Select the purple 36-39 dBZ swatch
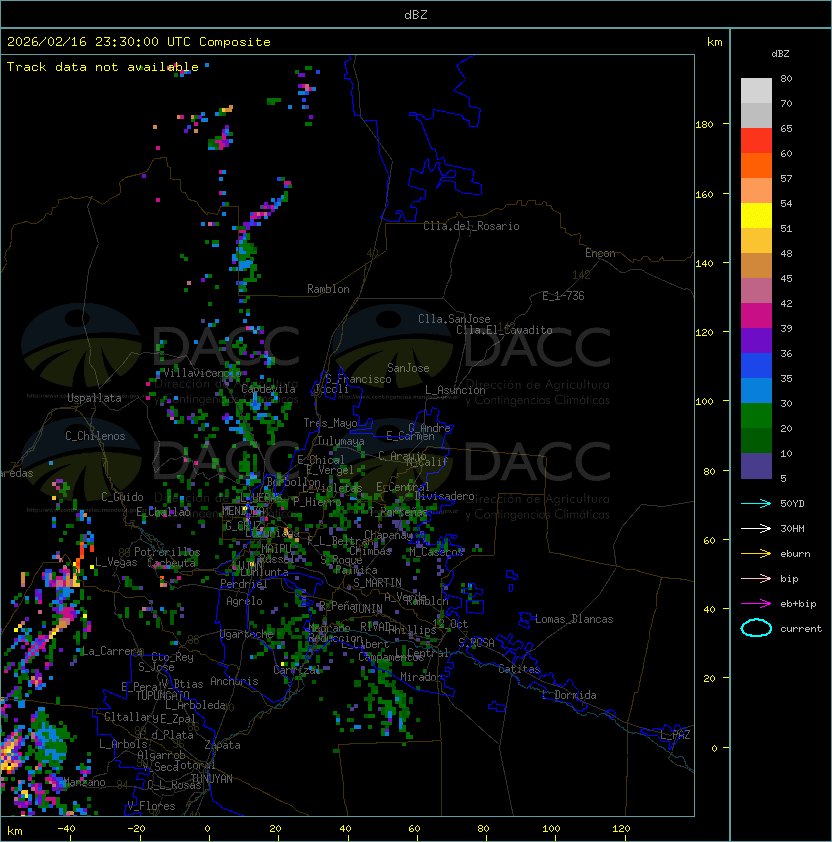The width and height of the screenshot is (832, 842). point(756,340)
